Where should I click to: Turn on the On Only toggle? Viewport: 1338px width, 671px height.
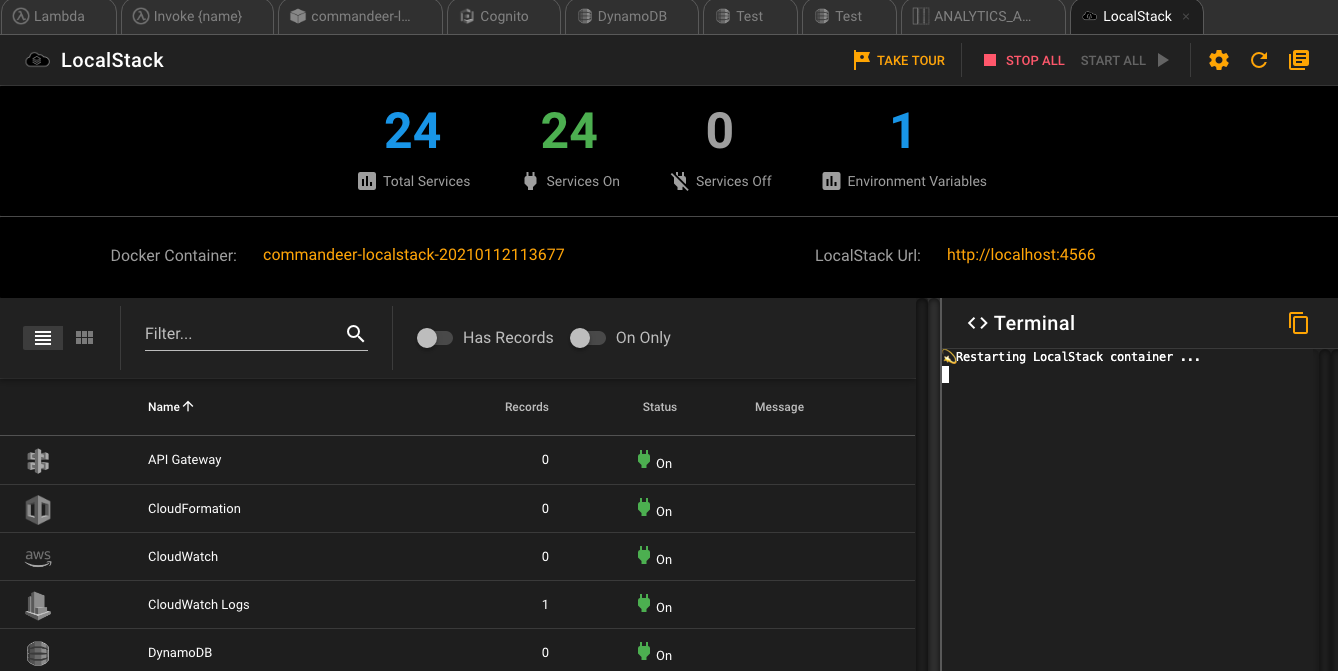588,338
